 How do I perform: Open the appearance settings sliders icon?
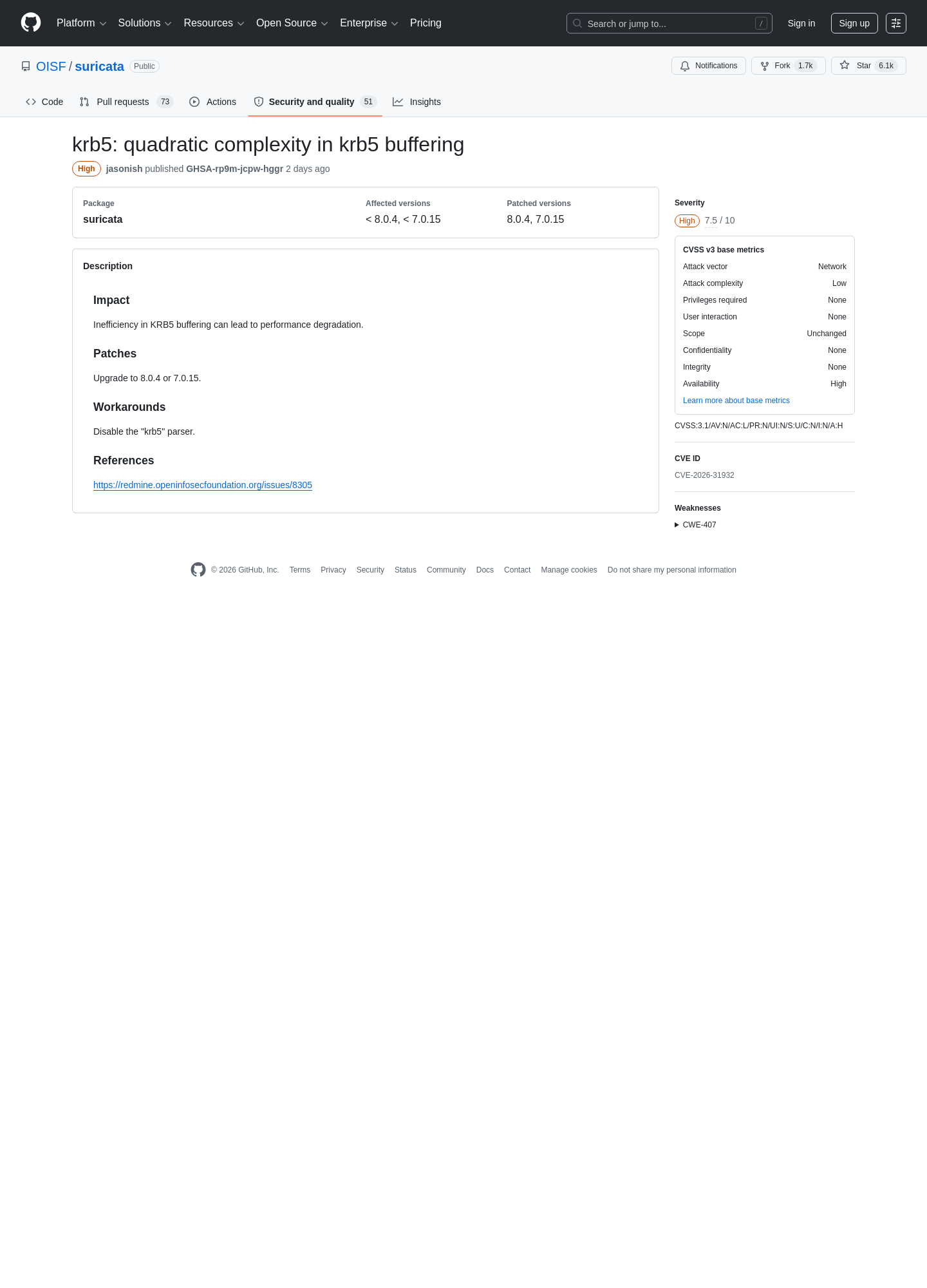coord(896,23)
